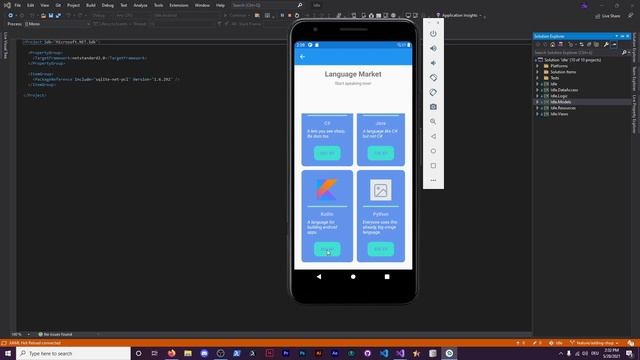Click the emulator camera screenshot icon
The height and width of the screenshot is (360, 640).
(x=433, y=107)
